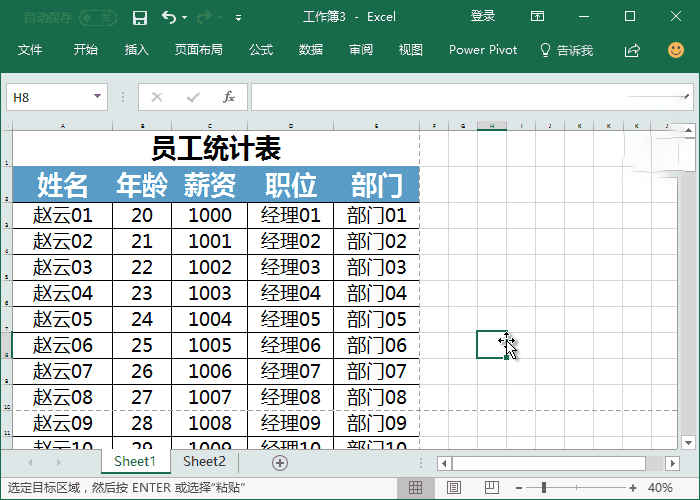Click the vertical scrollbar up arrow
700x500 pixels.
click(x=688, y=130)
